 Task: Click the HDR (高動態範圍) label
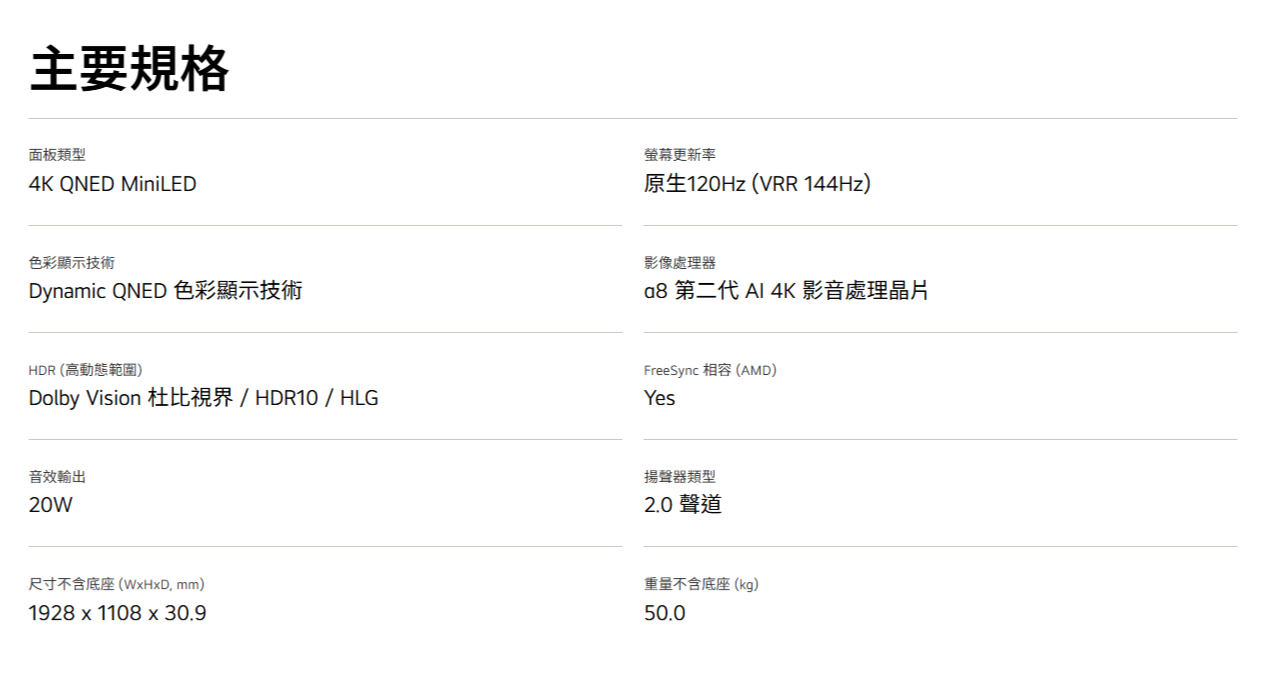point(92,370)
